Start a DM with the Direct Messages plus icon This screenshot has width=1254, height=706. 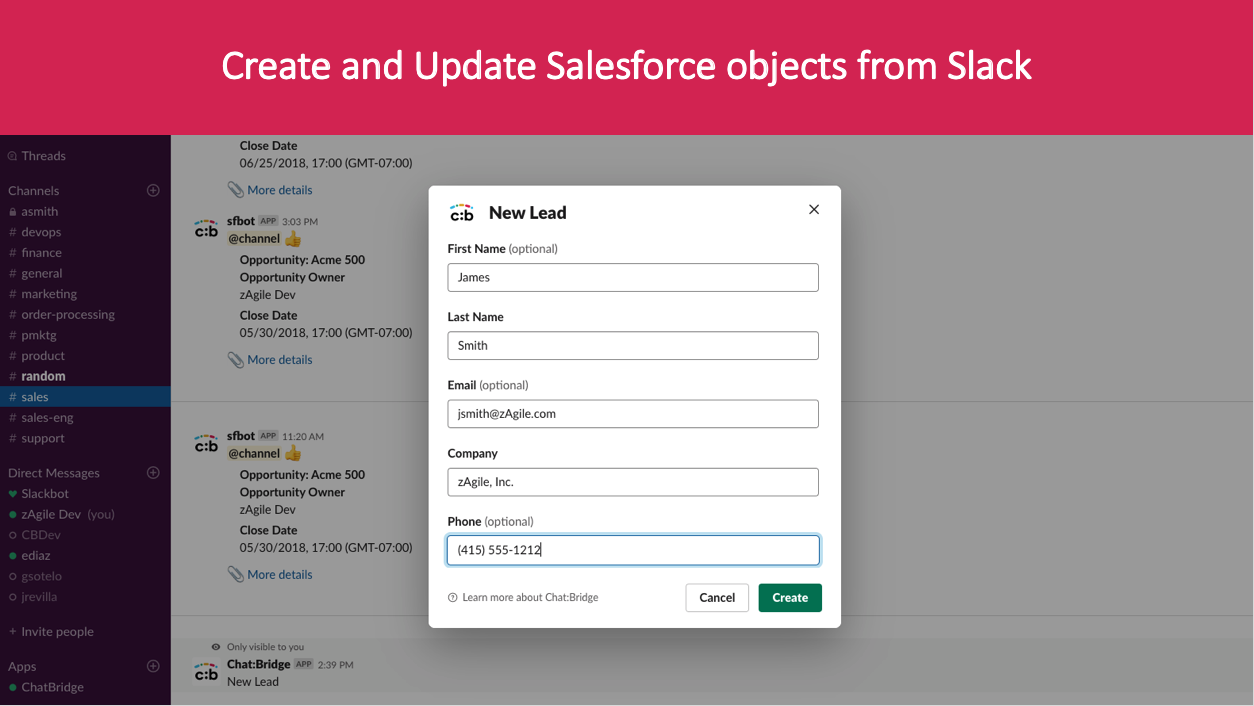point(153,472)
